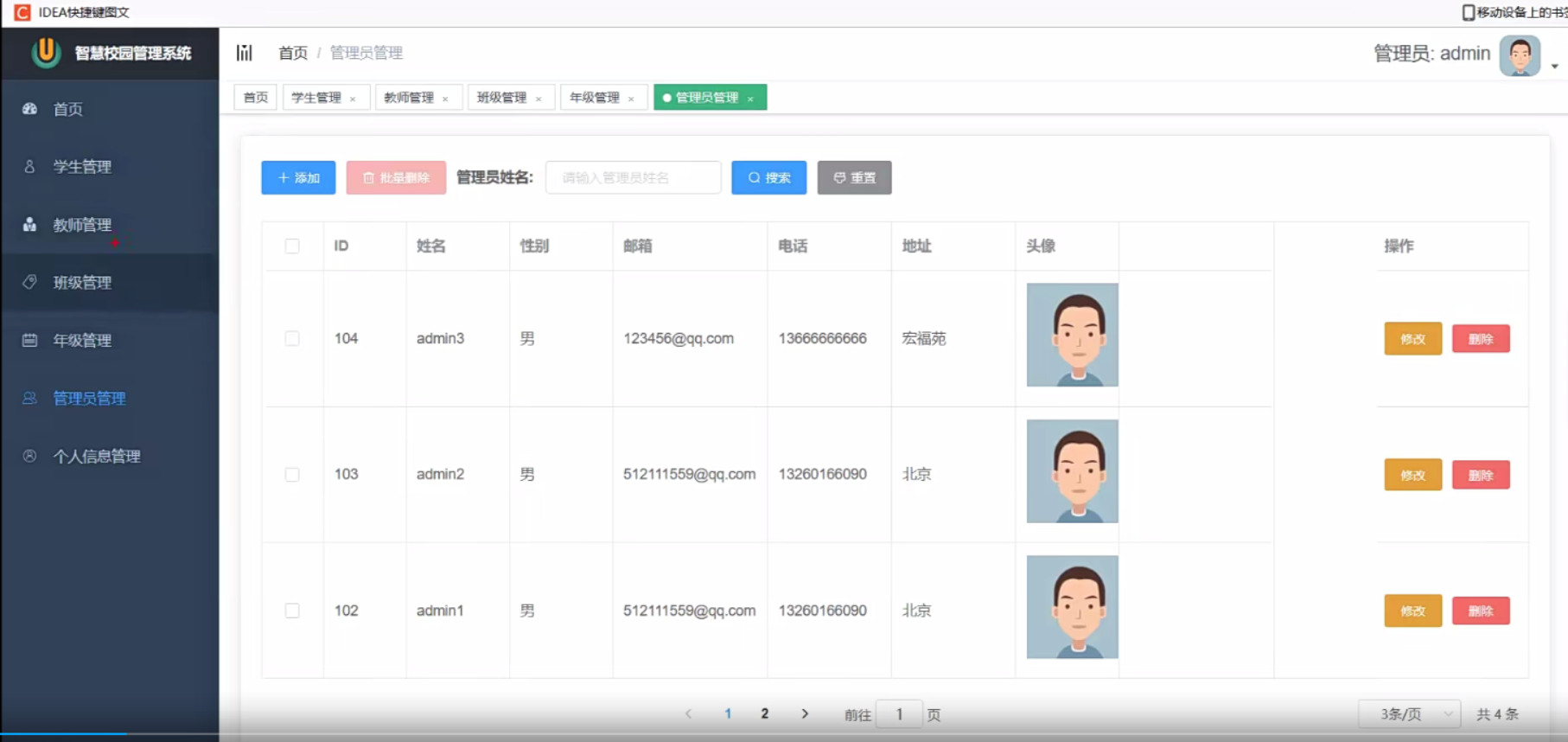Go to pagination page 2

pos(764,713)
